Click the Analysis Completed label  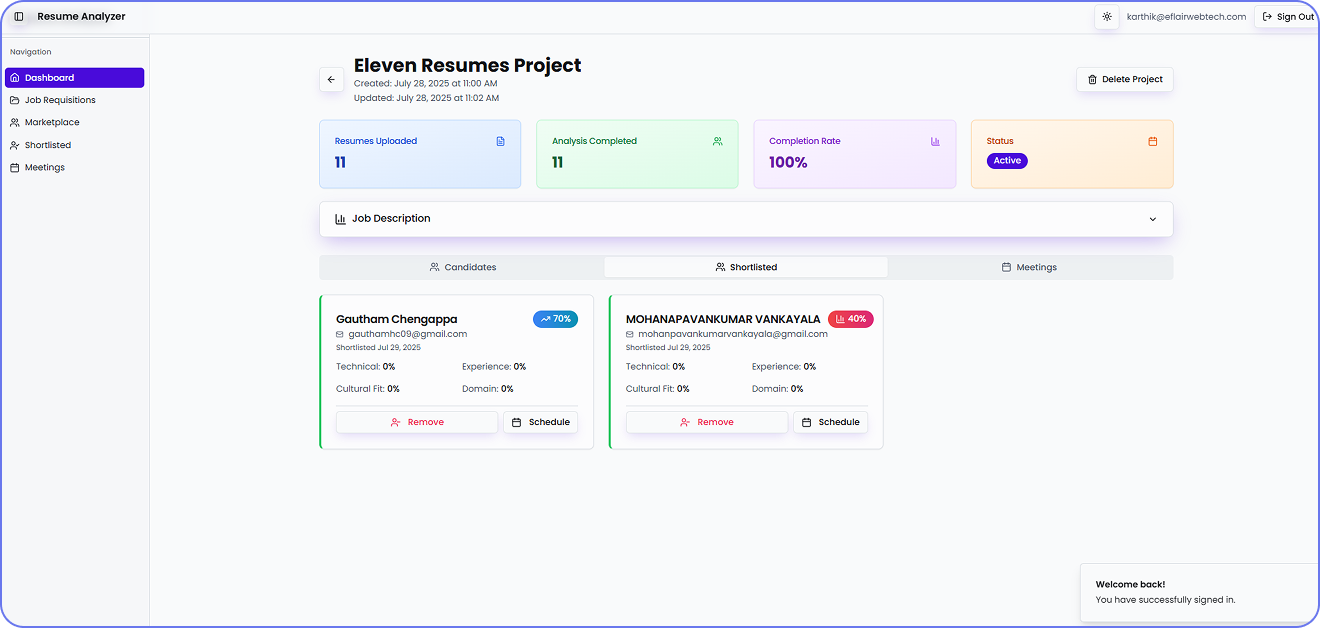(594, 141)
